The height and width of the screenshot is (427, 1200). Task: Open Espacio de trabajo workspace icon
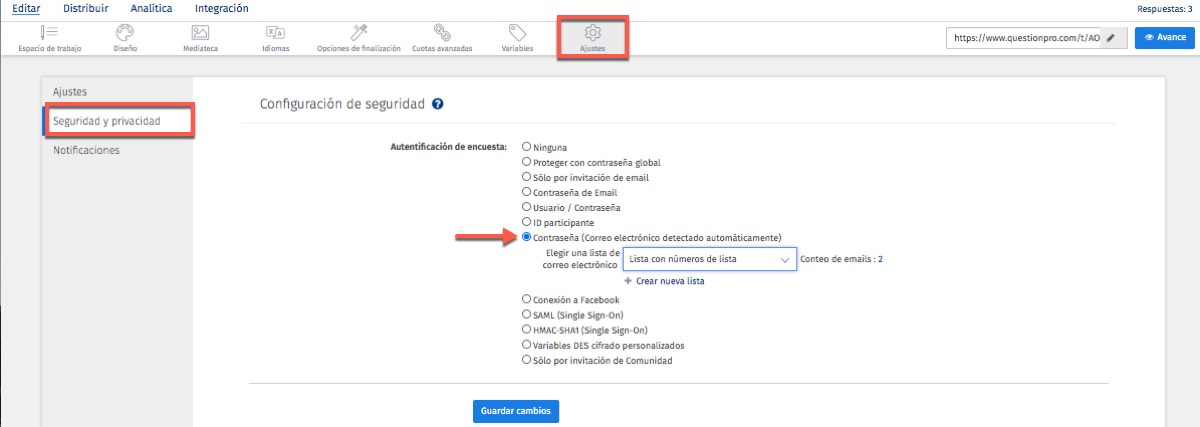click(49, 32)
